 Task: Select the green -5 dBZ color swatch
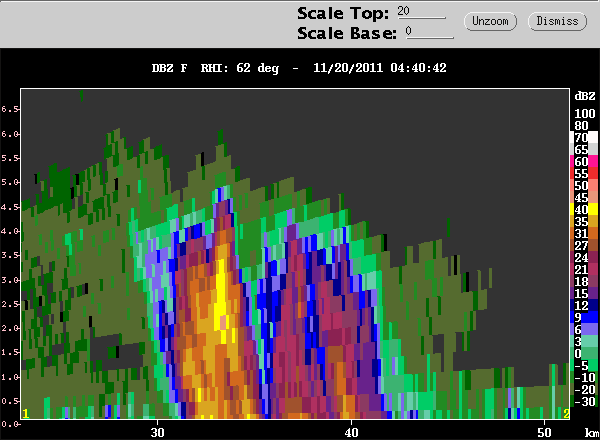(584, 365)
